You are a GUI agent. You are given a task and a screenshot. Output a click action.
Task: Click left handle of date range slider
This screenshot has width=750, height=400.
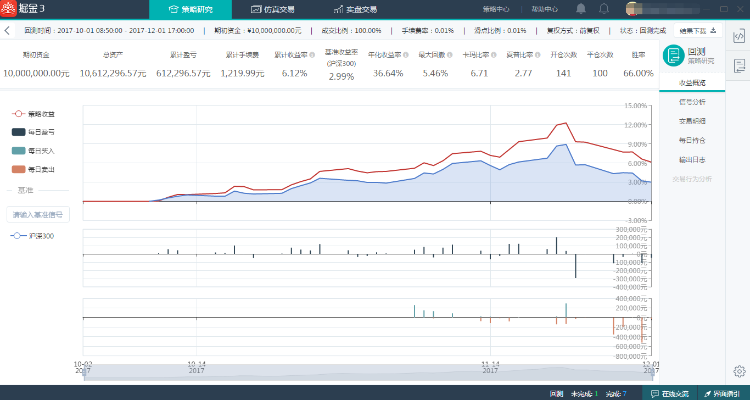pyautogui.click(x=85, y=373)
